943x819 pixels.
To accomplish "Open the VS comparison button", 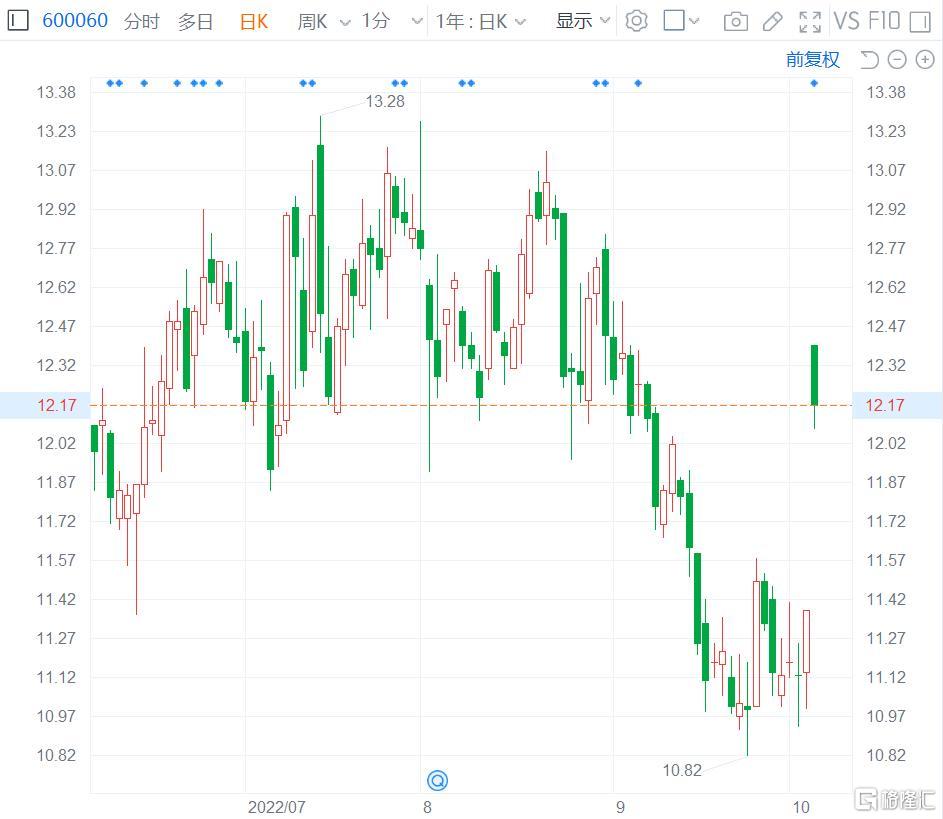I will tap(847, 21).
